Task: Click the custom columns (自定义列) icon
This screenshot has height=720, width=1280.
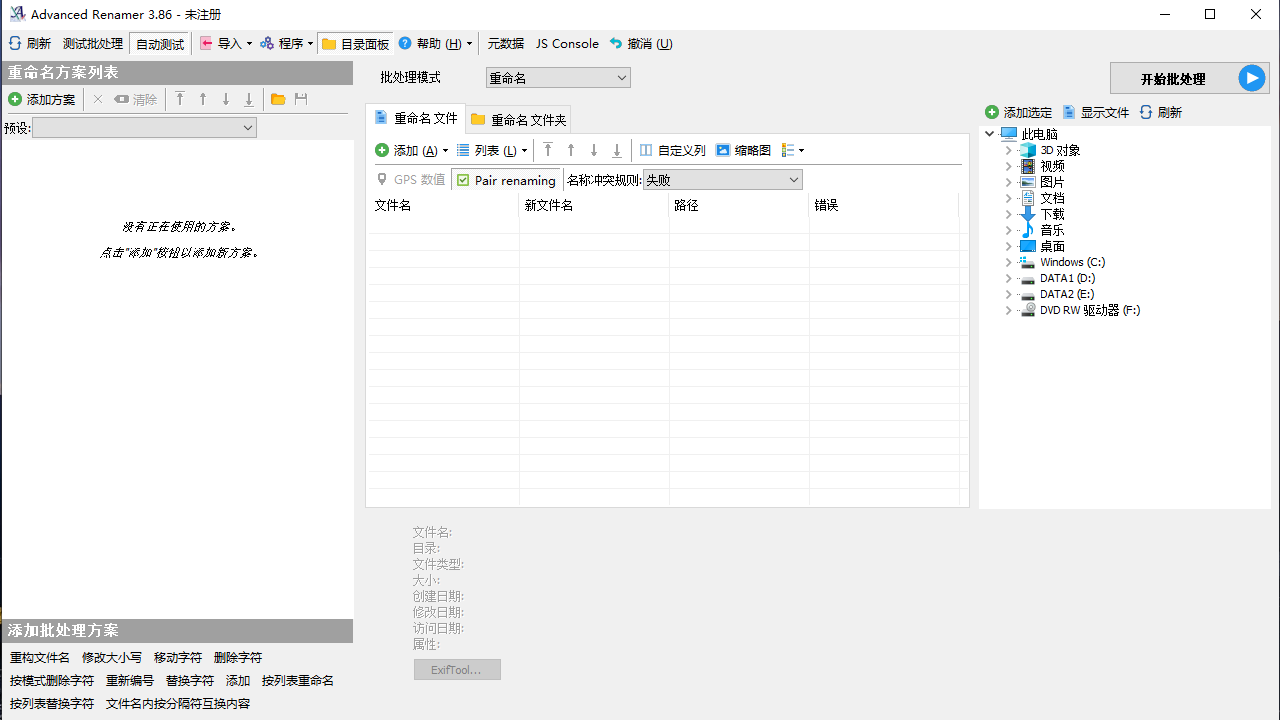Action: (x=646, y=150)
